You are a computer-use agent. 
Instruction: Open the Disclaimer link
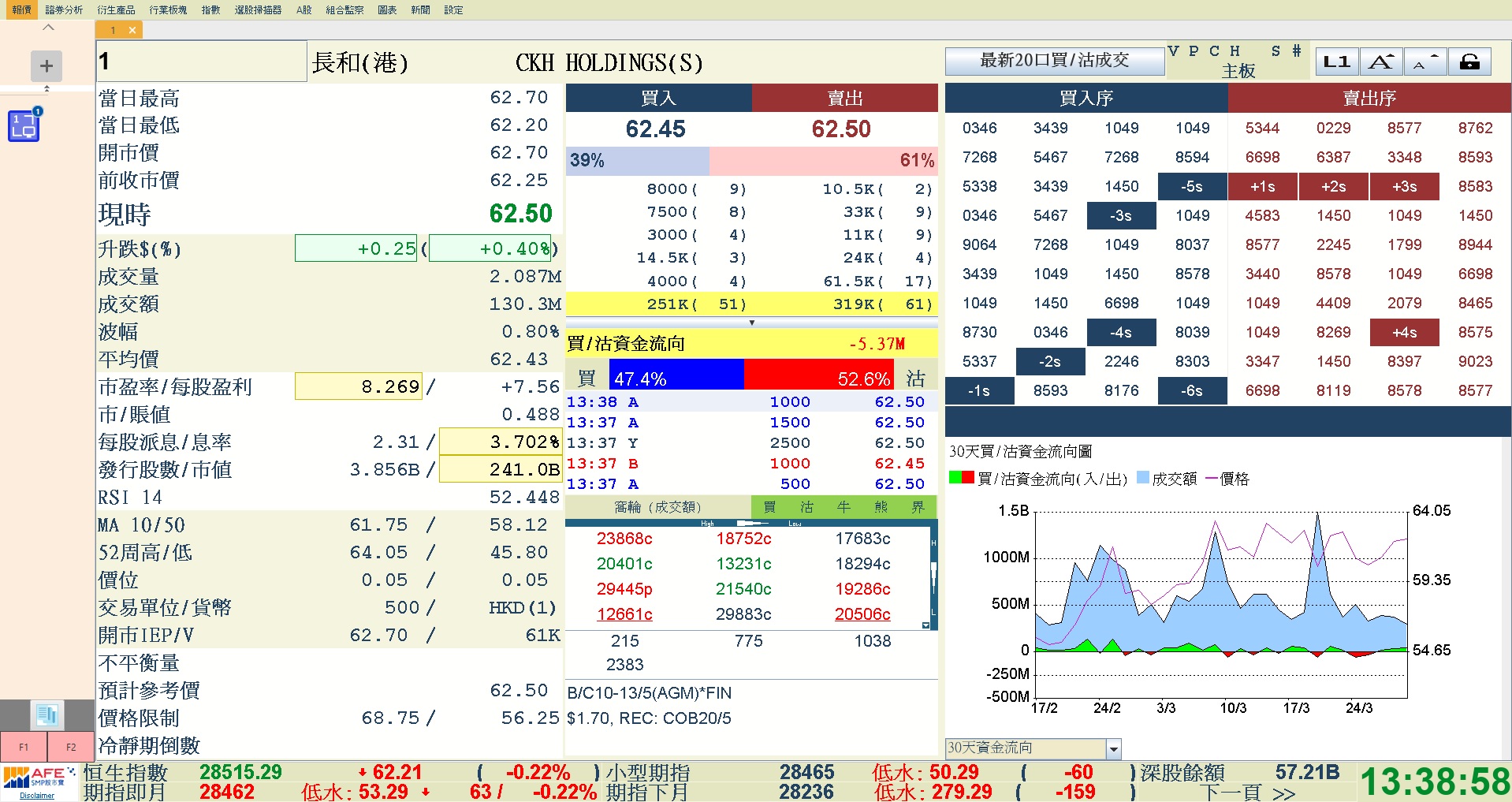(x=37, y=796)
